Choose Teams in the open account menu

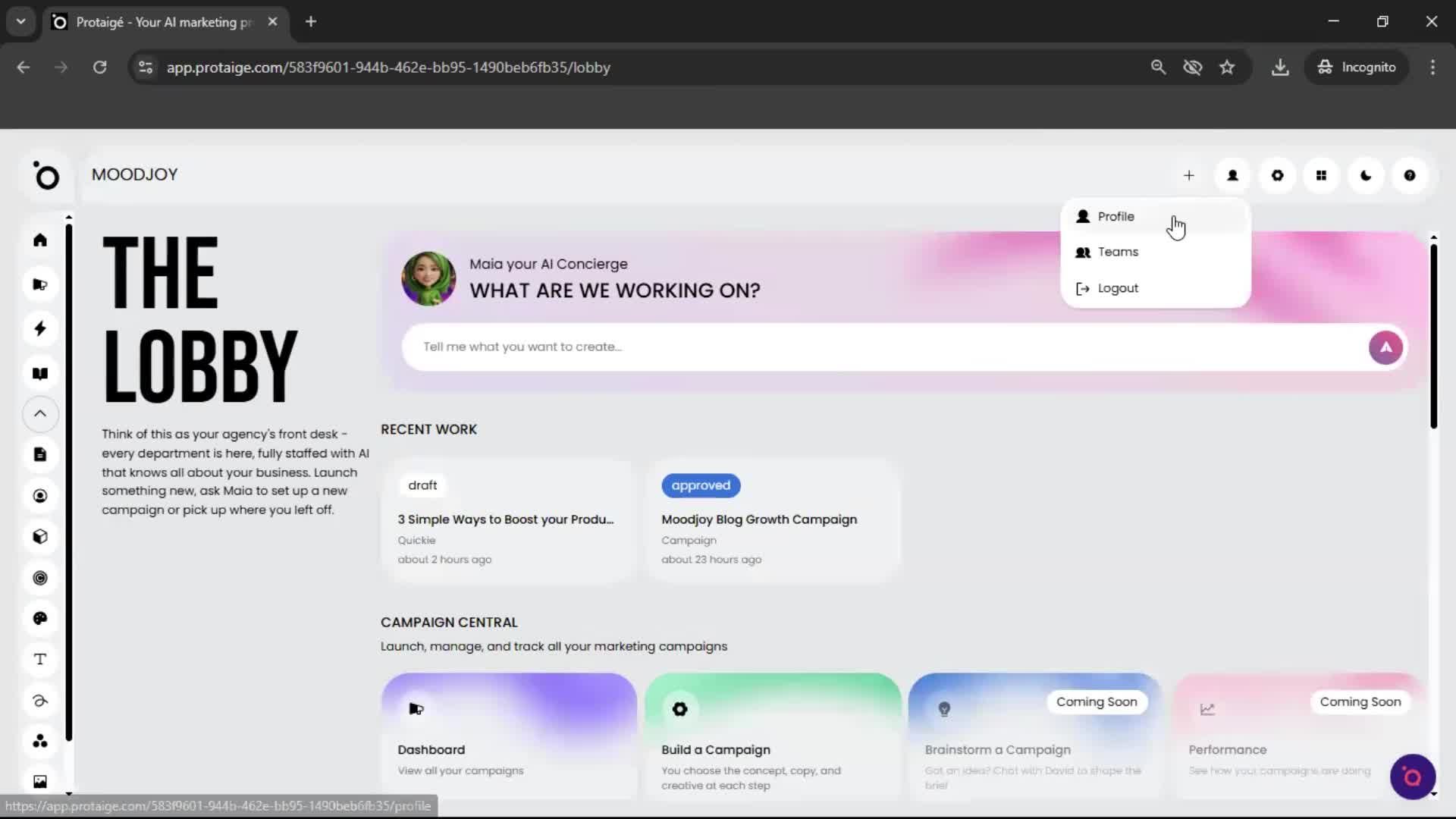[1117, 252]
